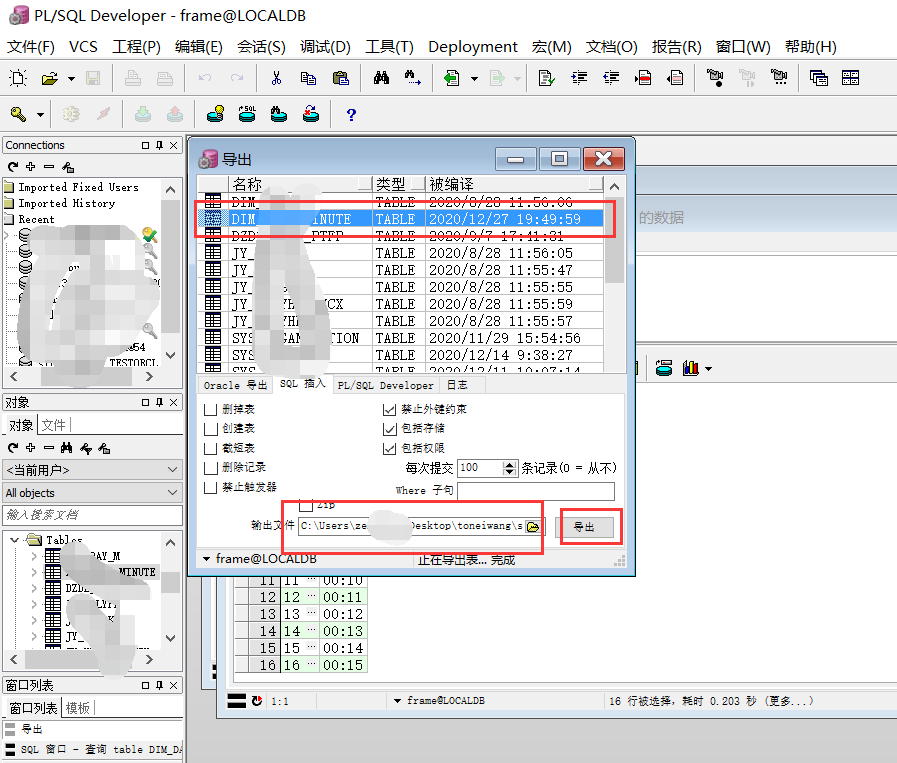Open Find using the binoculars icon
Image resolution: width=897 pixels, height=763 pixels.
point(379,77)
